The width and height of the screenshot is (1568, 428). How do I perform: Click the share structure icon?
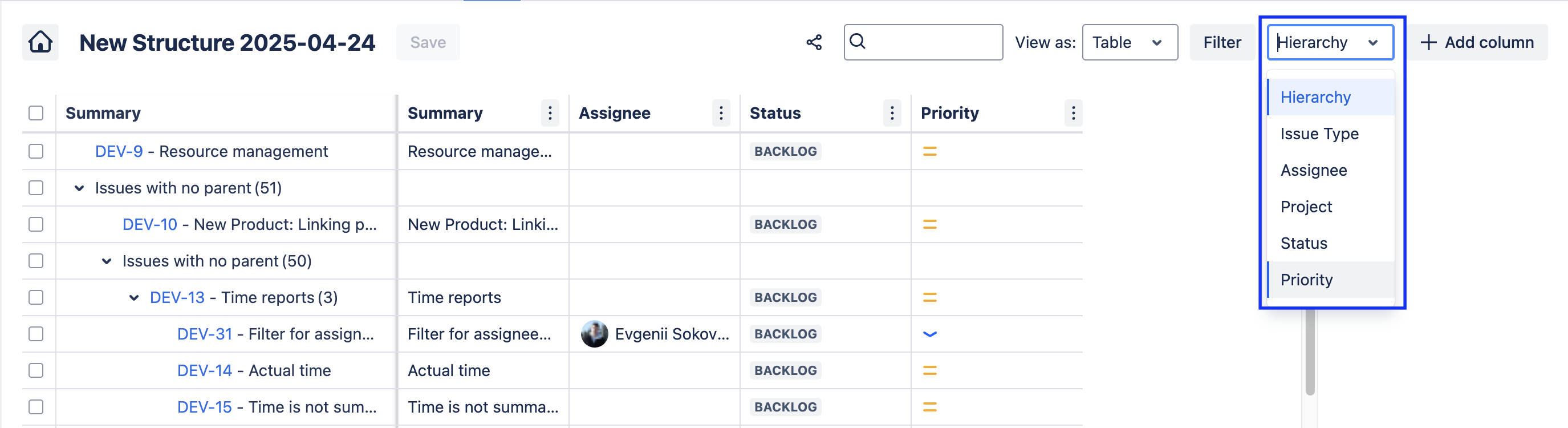[814, 42]
